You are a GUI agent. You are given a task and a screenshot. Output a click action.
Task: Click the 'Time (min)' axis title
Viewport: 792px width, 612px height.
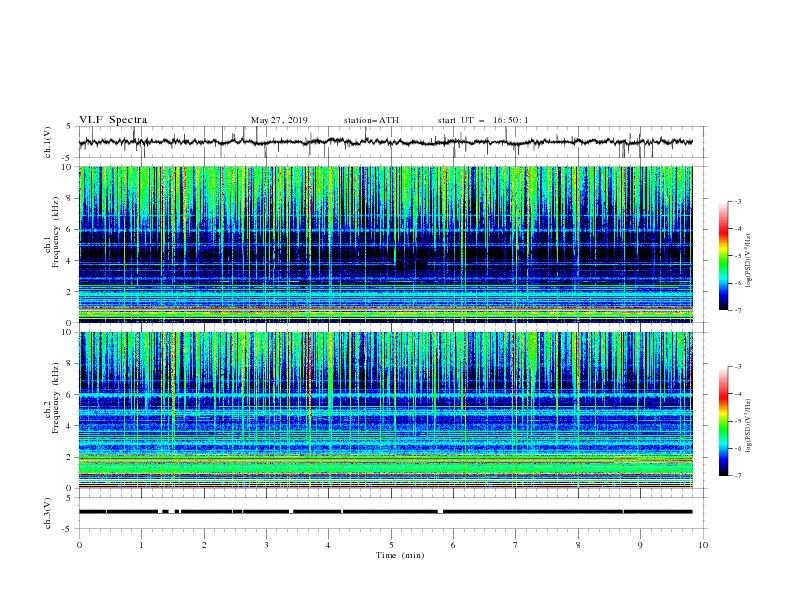(400, 555)
